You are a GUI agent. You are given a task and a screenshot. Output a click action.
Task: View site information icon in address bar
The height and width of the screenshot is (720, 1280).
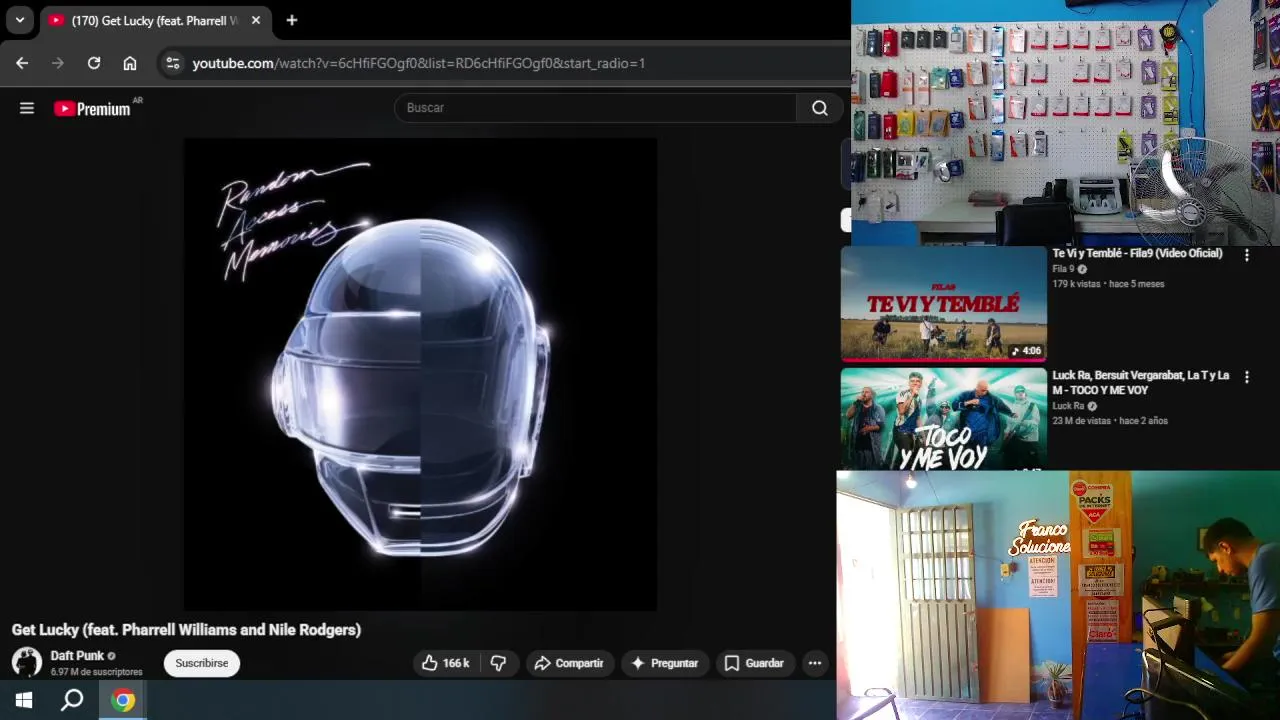pyautogui.click(x=173, y=63)
